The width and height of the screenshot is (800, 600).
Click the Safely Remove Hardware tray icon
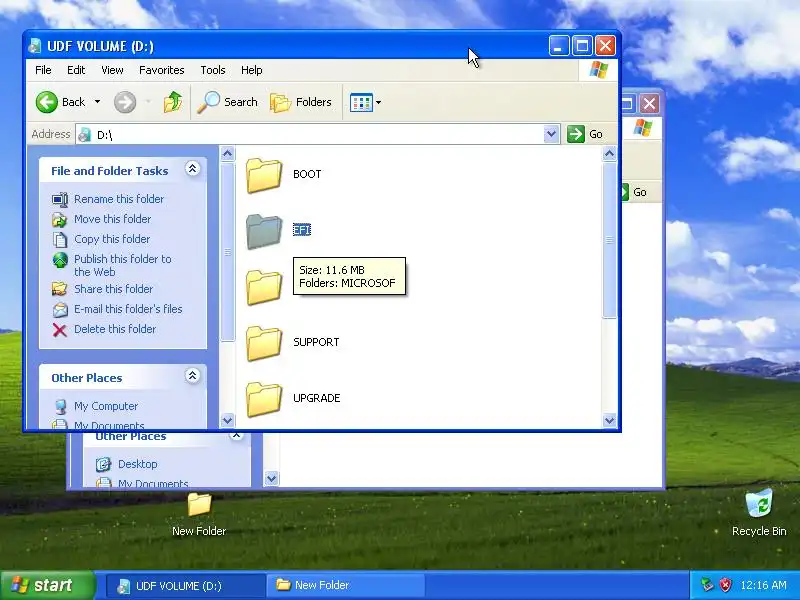click(x=707, y=585)
